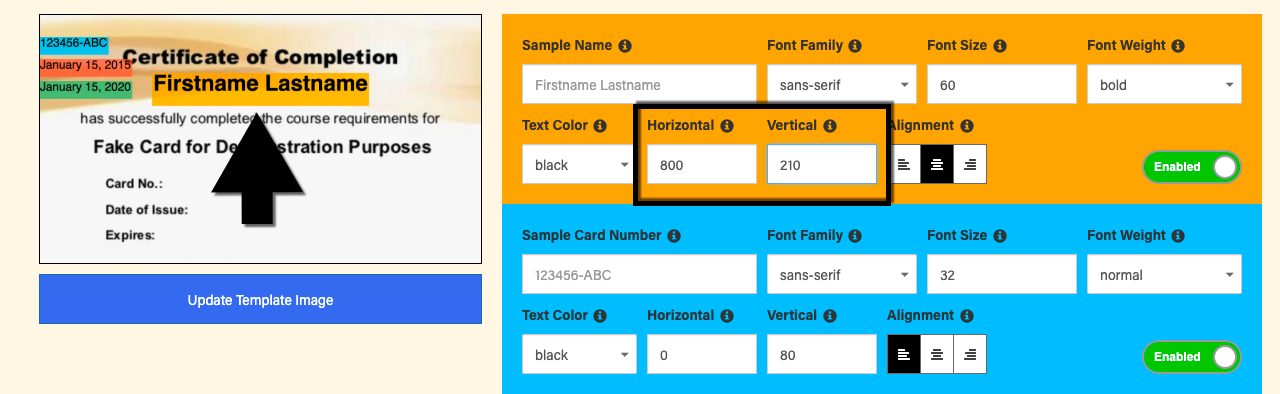Toggle Enabled switch in orange name section

coord(1192,167)
